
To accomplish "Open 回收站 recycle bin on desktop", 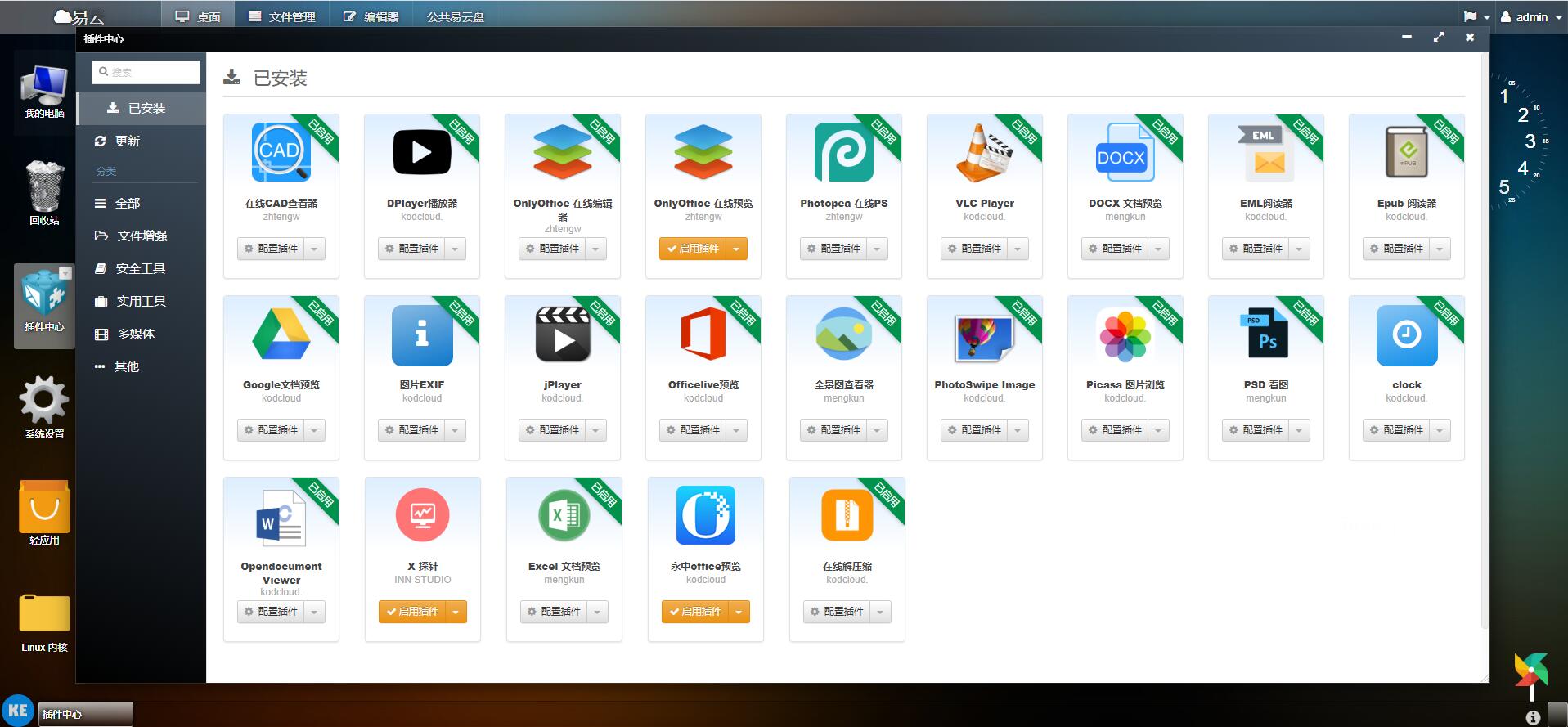I will (44, 193).
